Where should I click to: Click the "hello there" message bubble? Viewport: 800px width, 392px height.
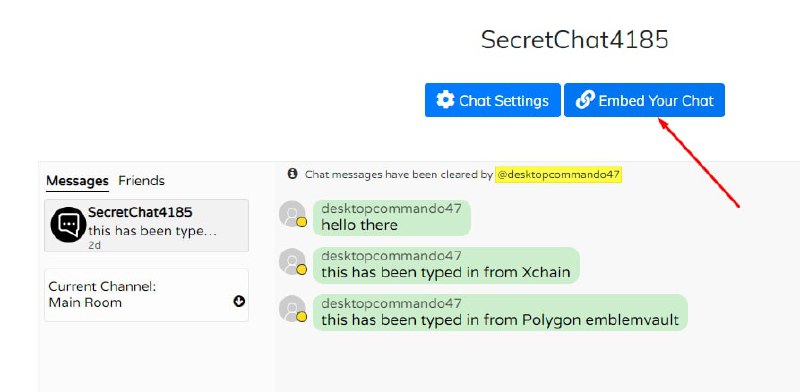coord(391,217)
